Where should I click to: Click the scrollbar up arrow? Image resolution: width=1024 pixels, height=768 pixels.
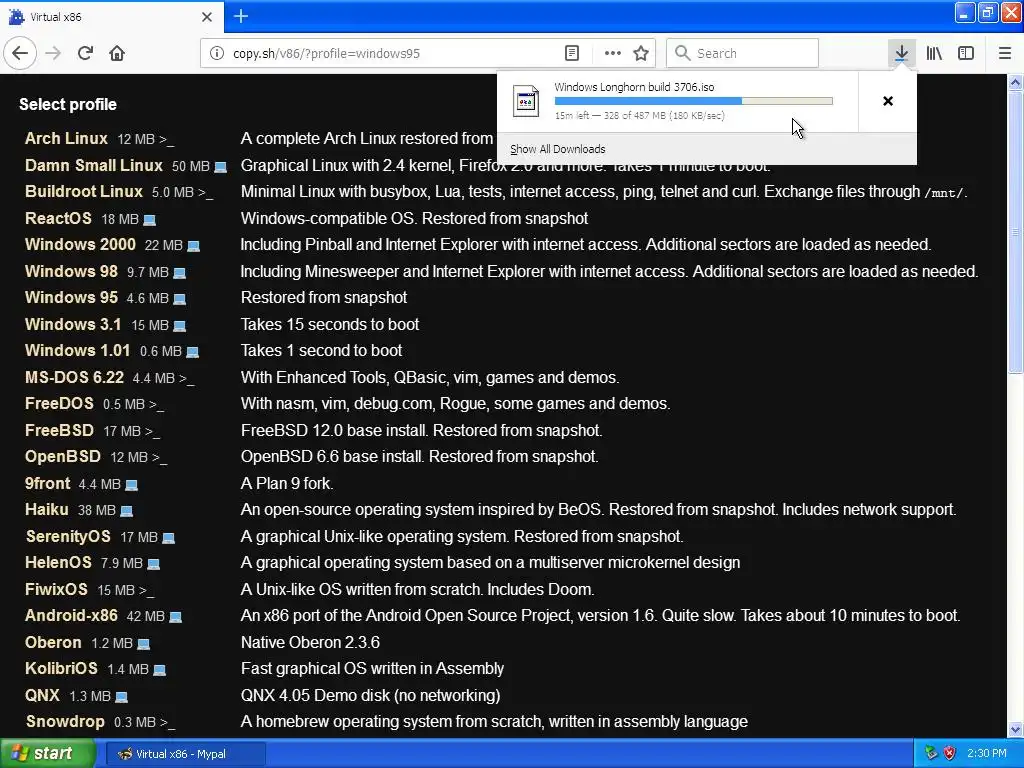(1016, 82)
